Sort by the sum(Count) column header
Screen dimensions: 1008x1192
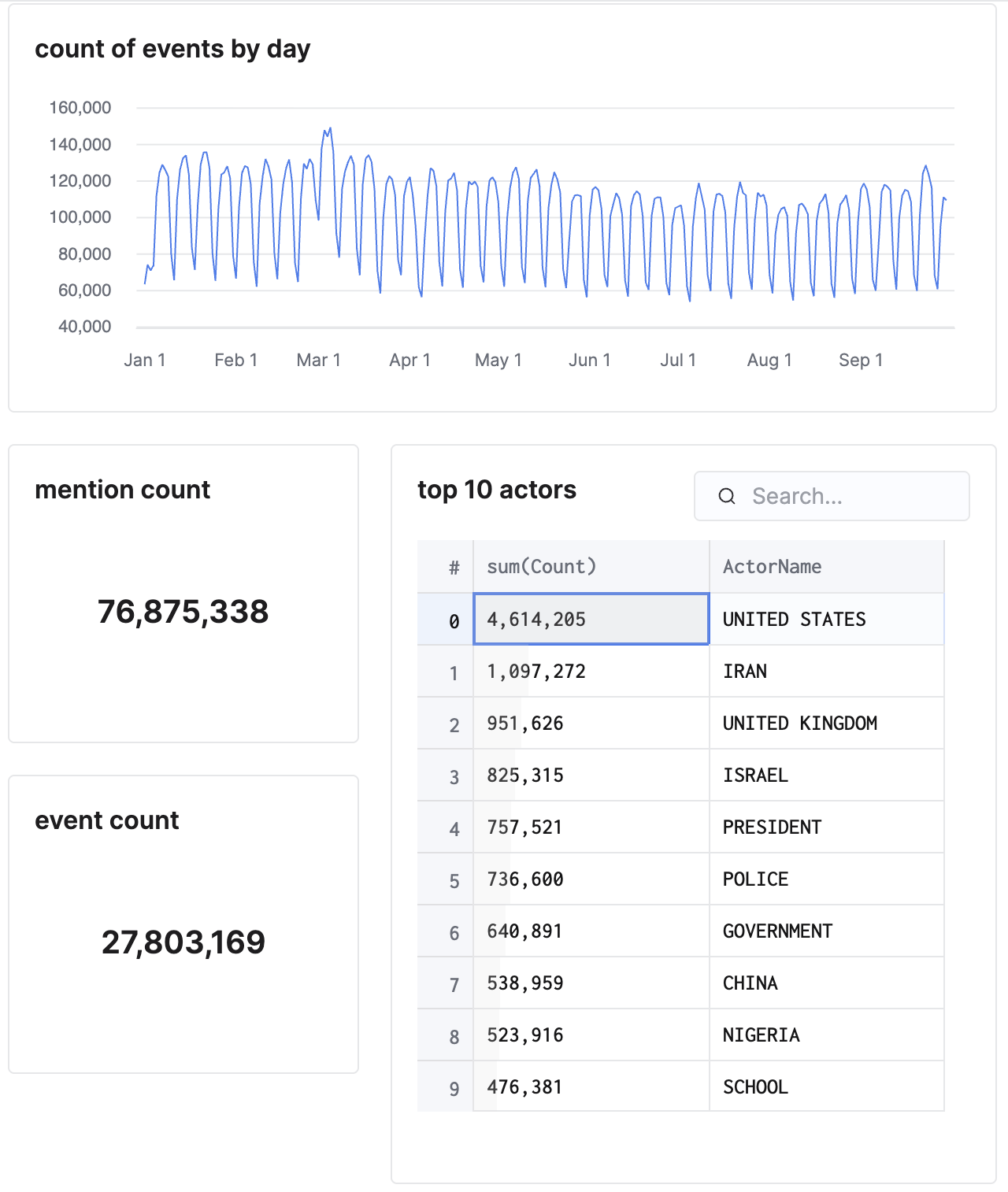(591, 567)
